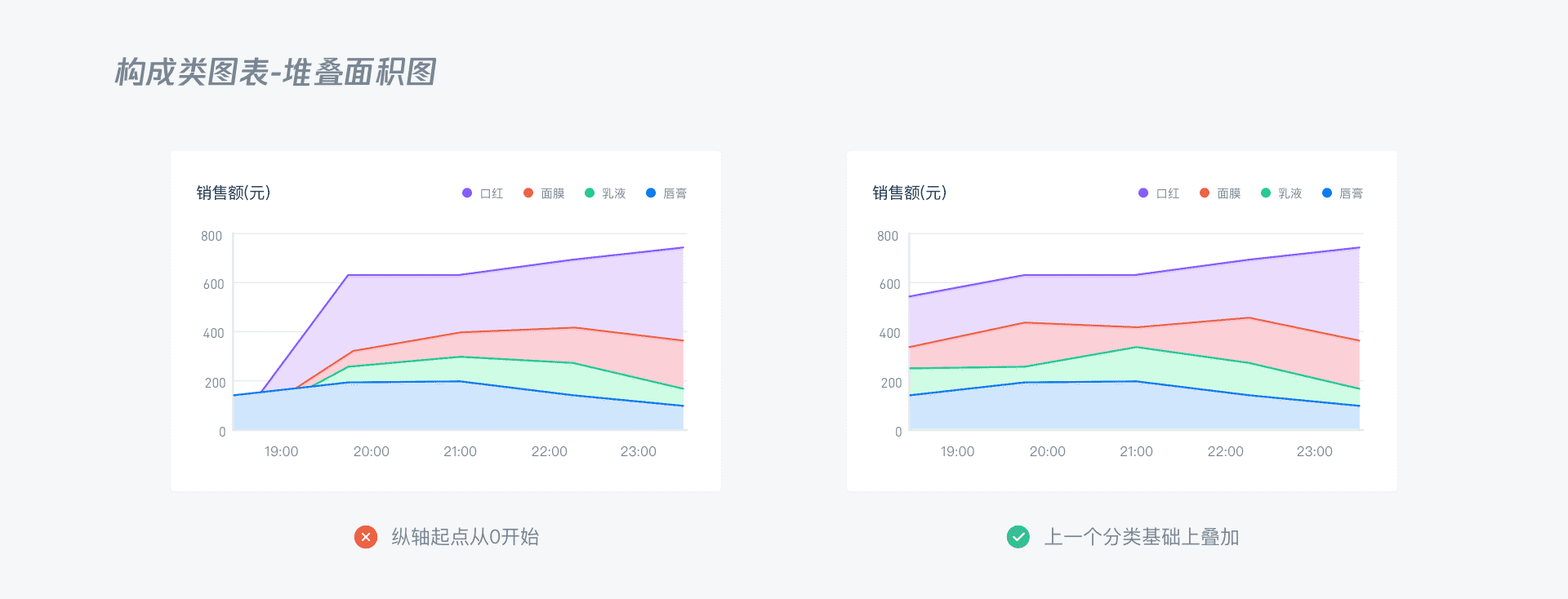Click 21:00 axis label in left chart
1568x599 pixels.
pyautogui.click(x=460, y=451)
